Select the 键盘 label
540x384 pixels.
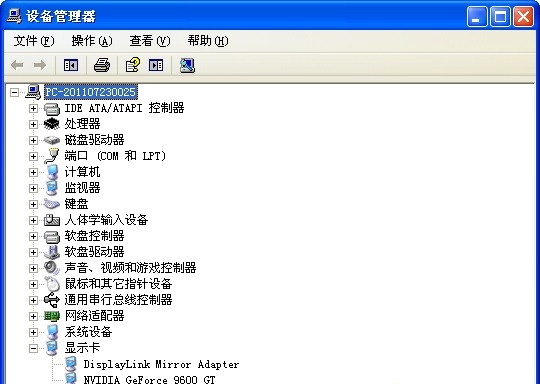pyautogui.click(x=76, y=204)
